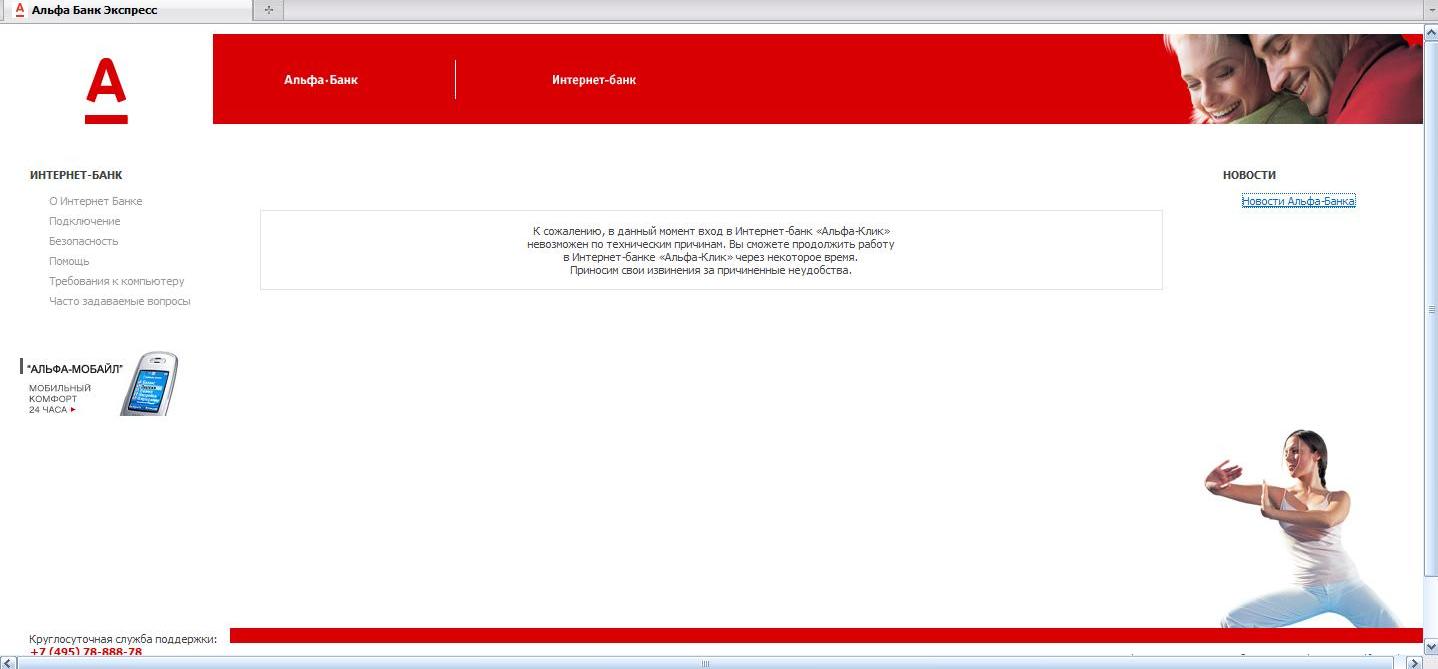The width and height of the screenshot is (1438, 669).
Task: Open the Подключение sidebar link
Action: tap(85, 221)
